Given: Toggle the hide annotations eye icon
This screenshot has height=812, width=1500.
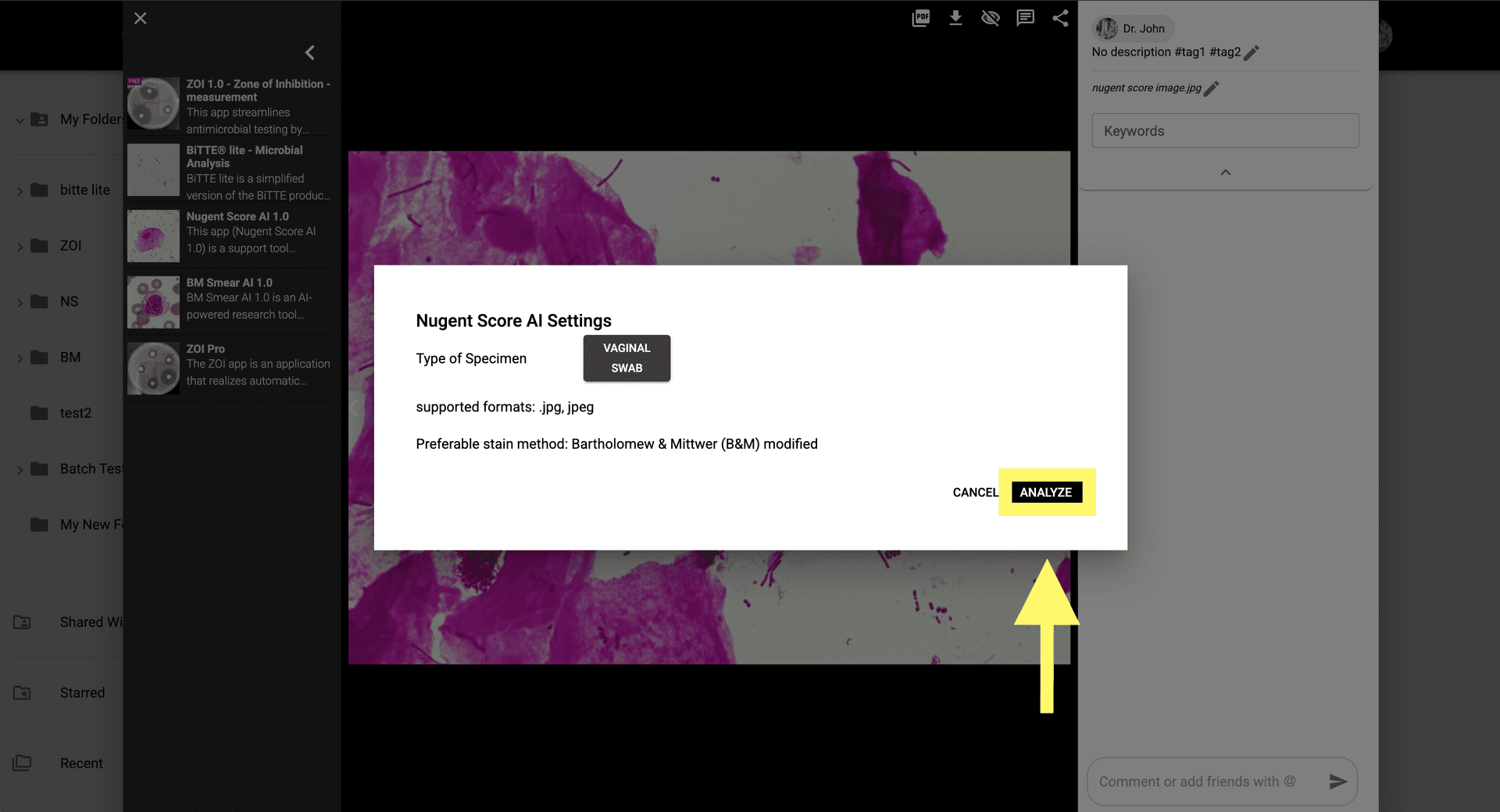Looking at the screenshot, I should 990,18.
